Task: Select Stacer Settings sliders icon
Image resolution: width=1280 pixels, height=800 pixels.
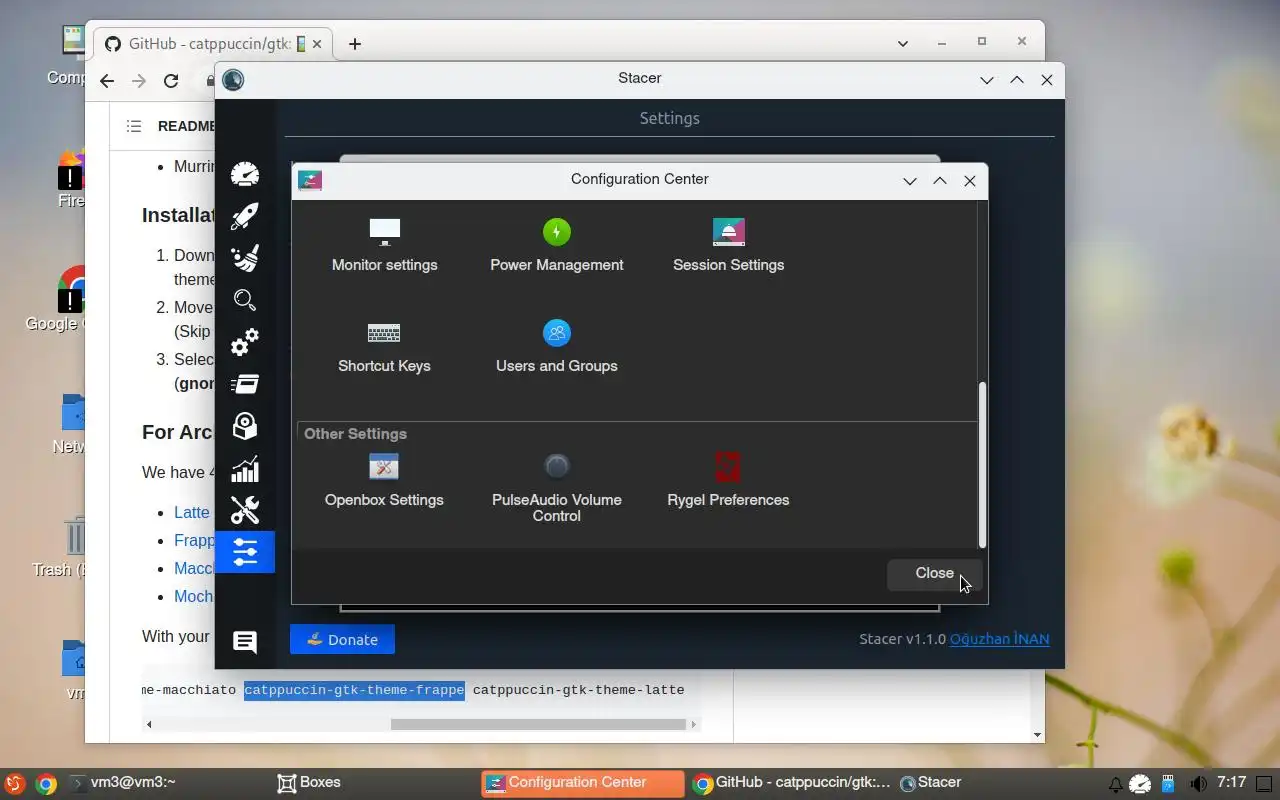Action: click(x=245, y=552)
